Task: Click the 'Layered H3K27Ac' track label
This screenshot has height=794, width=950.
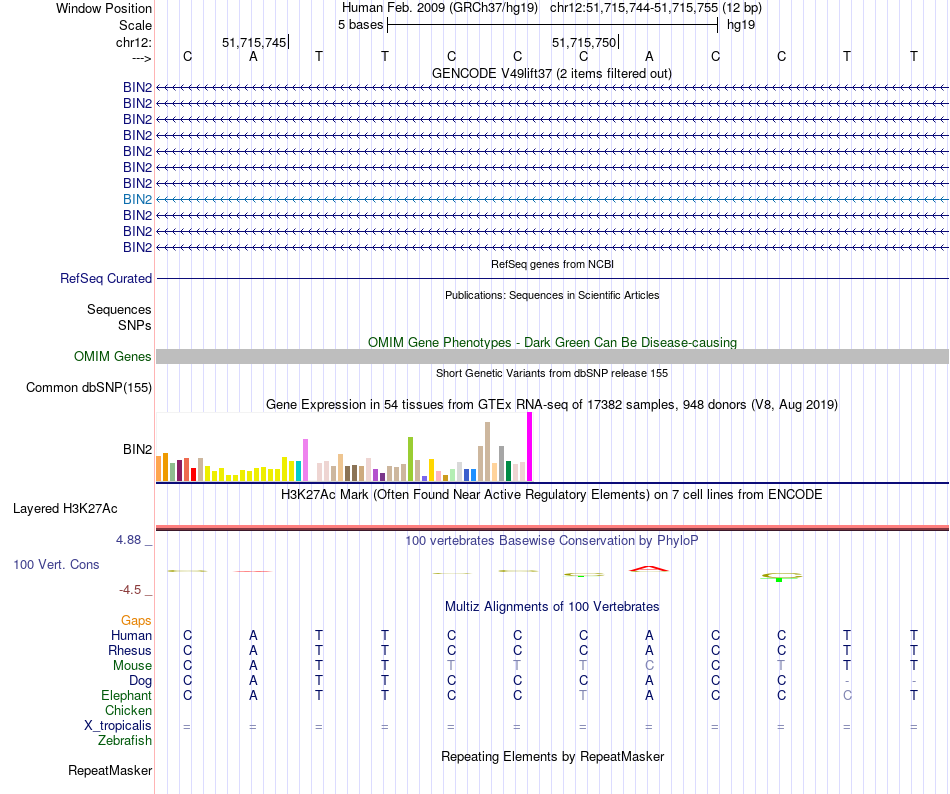Action: click(x=65, y=509)
